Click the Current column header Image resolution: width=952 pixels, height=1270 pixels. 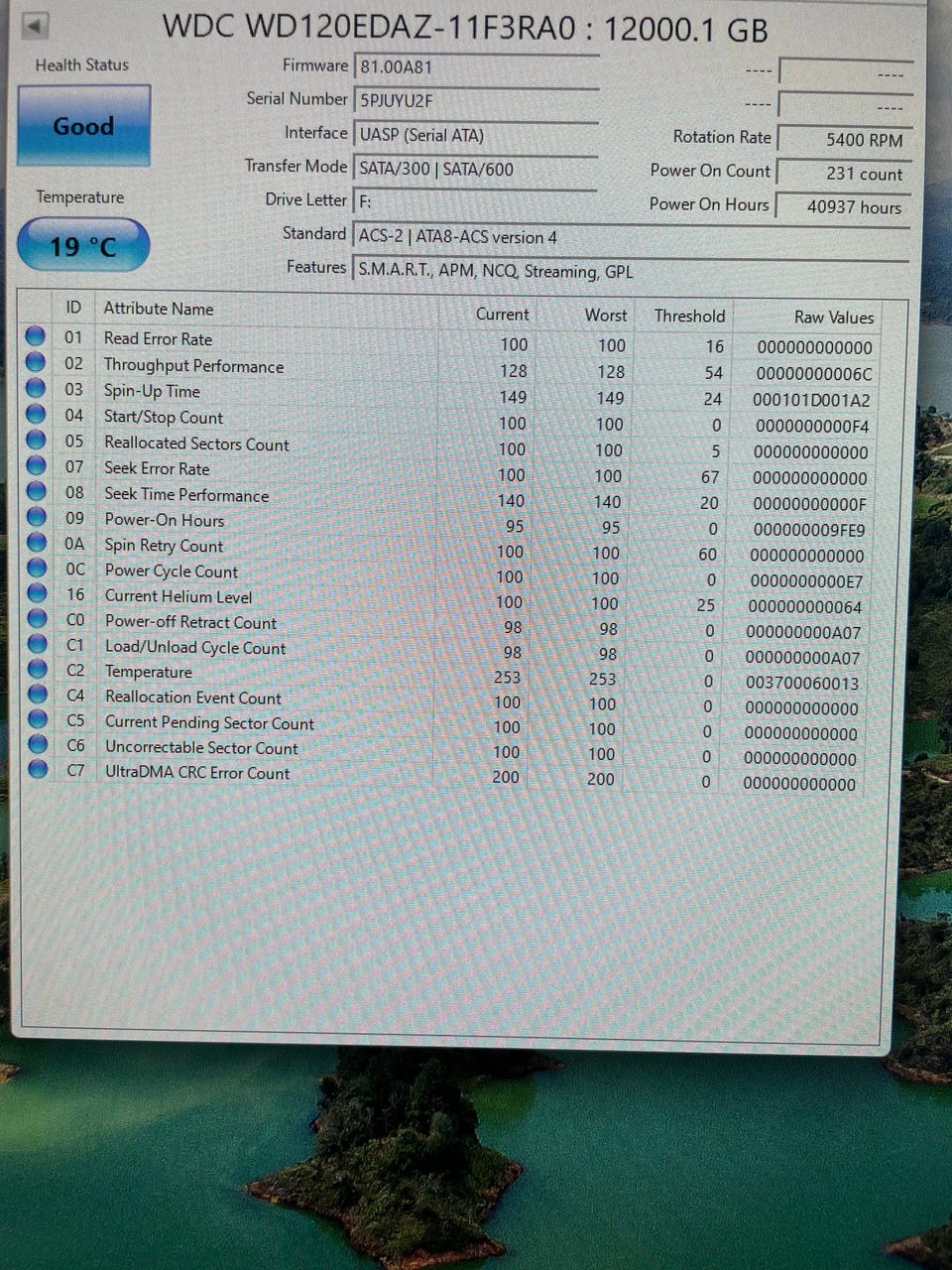pos(502,315)
